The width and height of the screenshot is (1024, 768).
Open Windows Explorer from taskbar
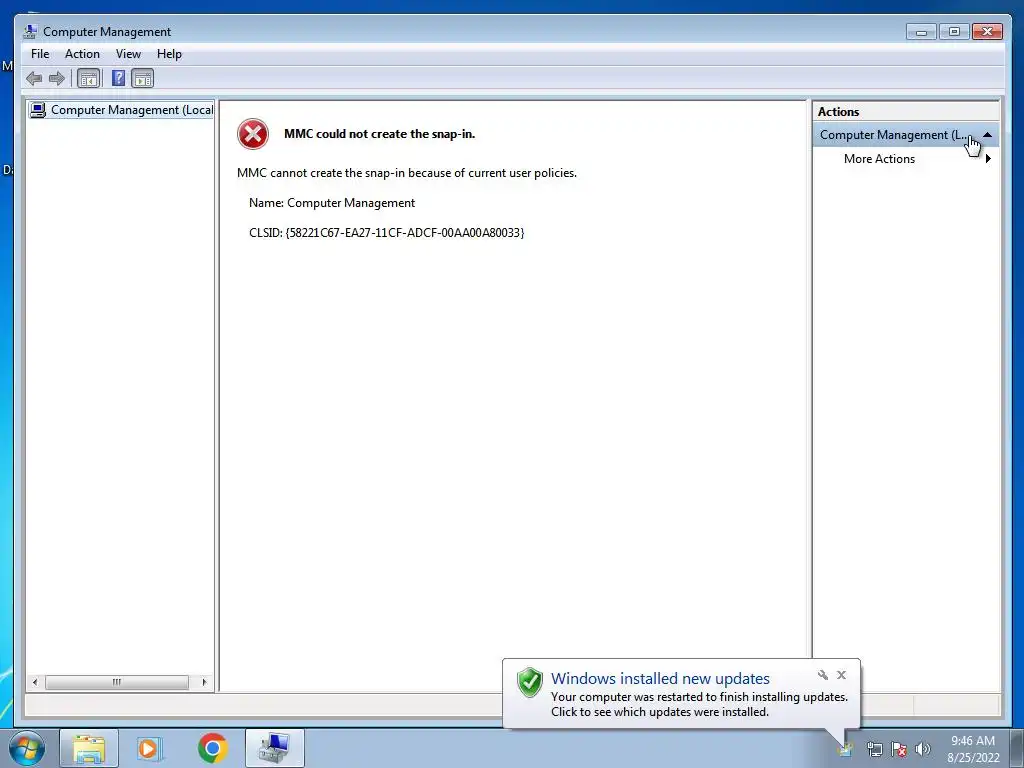89,748
